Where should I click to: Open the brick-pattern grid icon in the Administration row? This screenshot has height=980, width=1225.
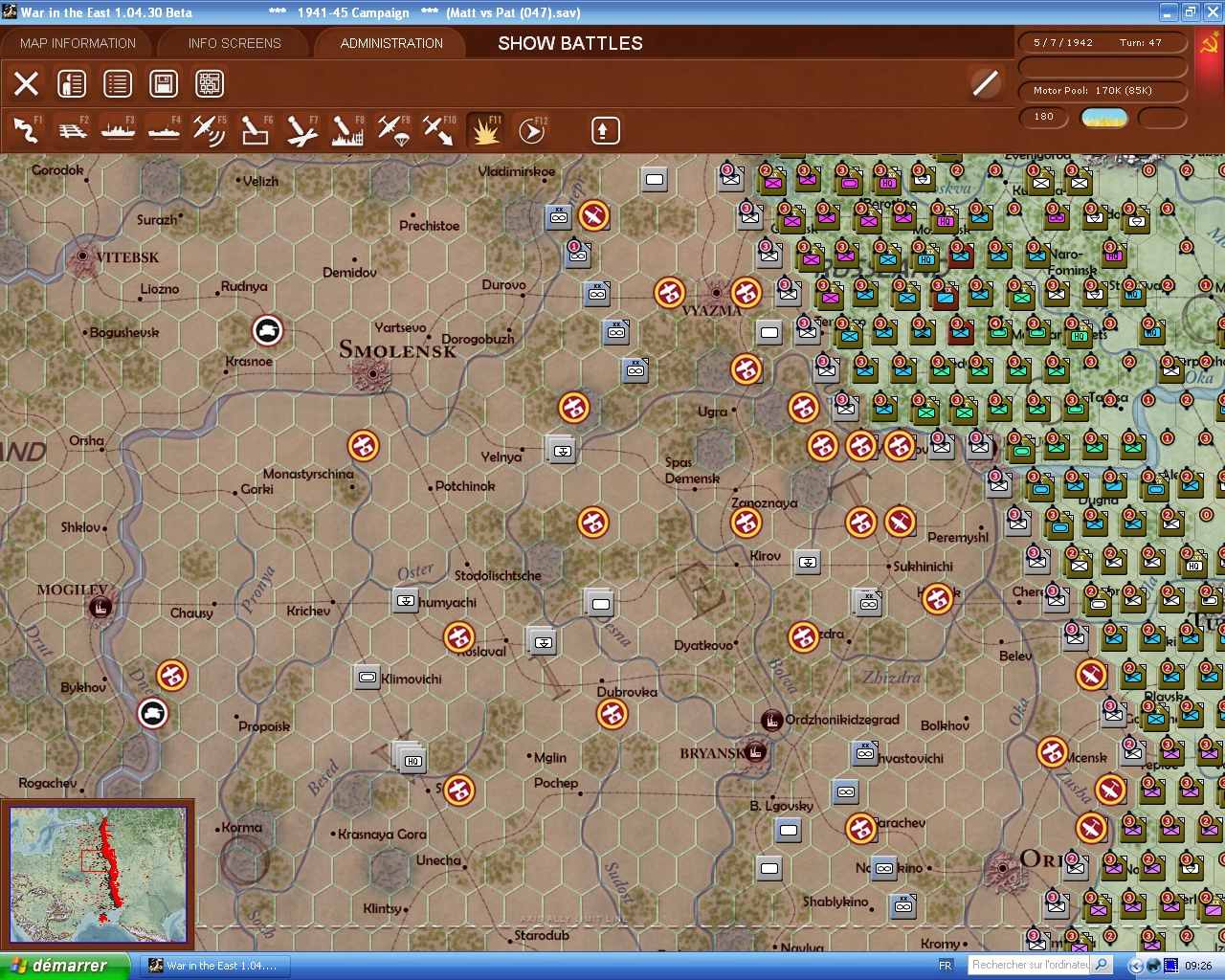[x=210, y=84]
